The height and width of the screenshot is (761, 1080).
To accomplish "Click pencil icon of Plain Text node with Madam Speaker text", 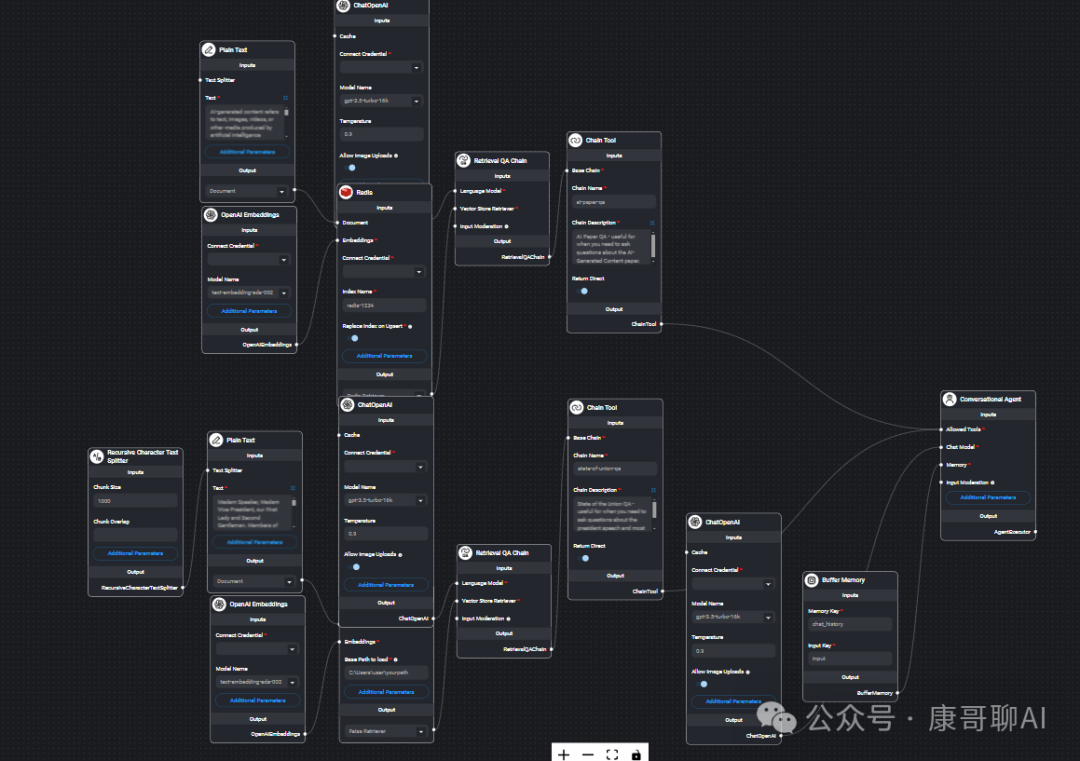I will coord(216,439).
